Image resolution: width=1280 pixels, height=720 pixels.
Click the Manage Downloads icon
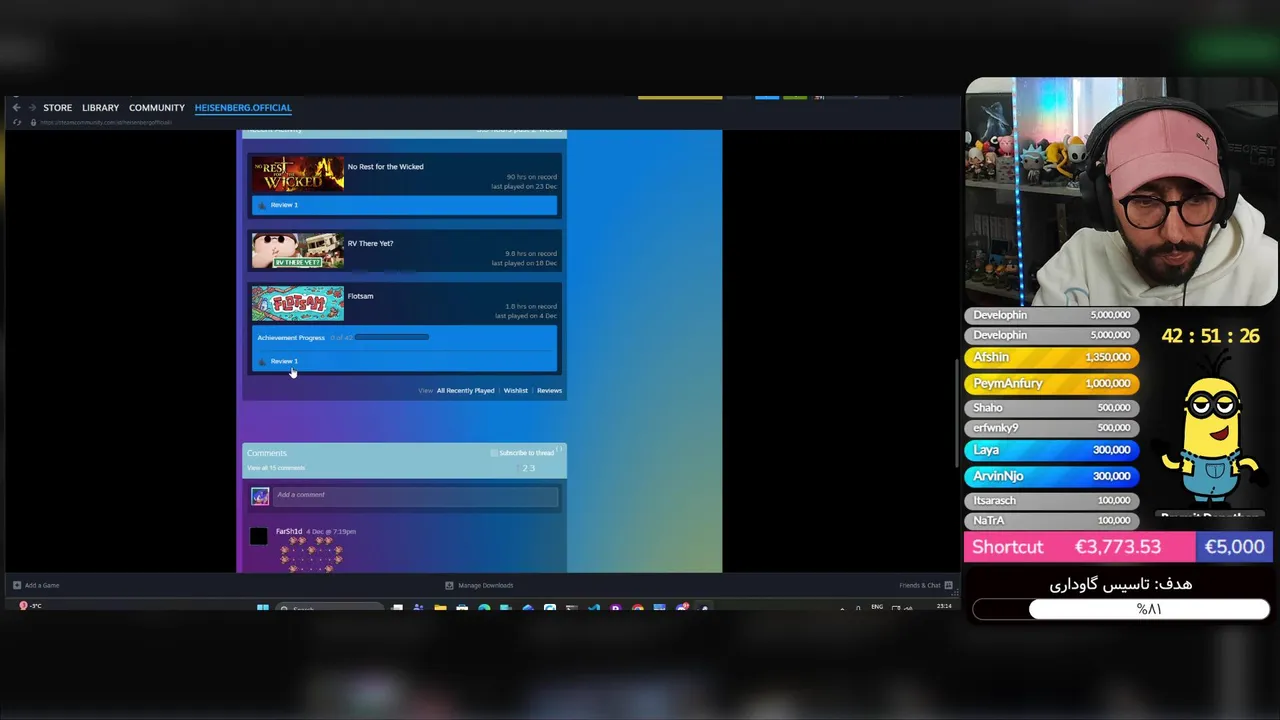(x=449, y=585)
